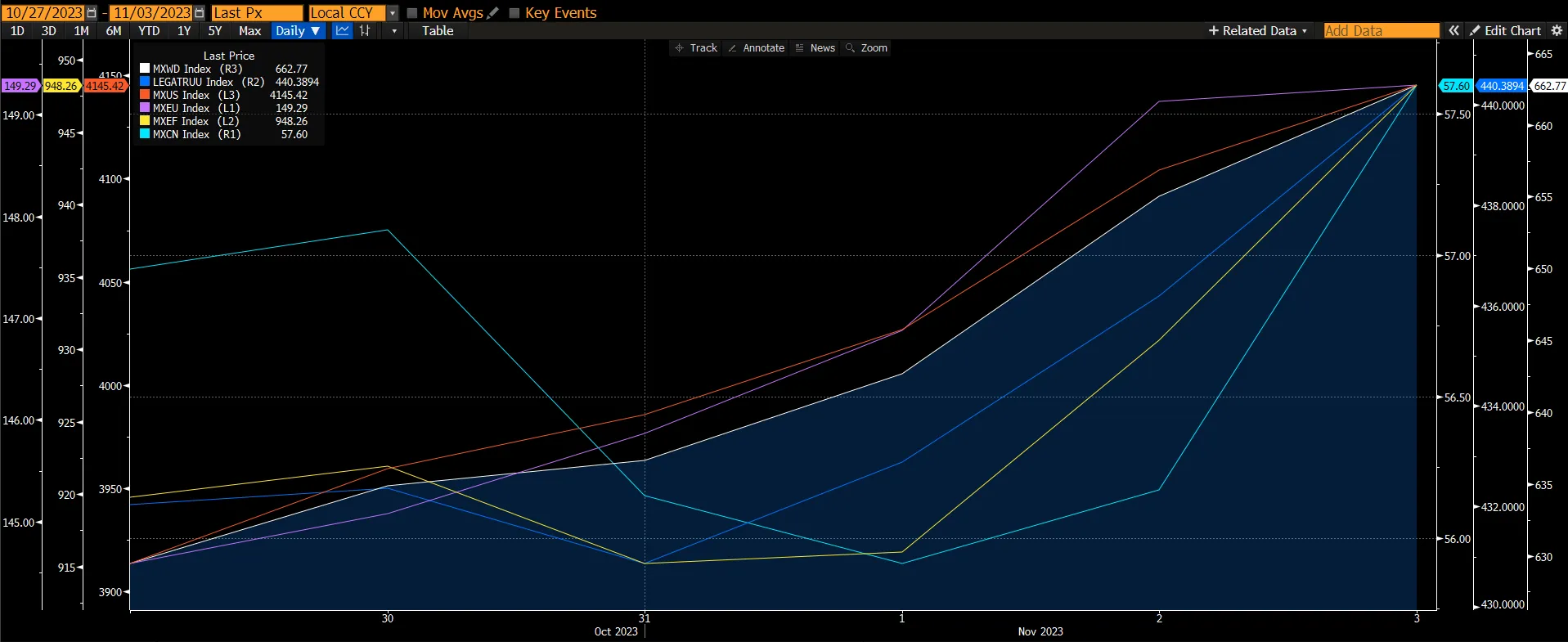Switch to Table view
Image resolution: width=1568 pixels, height=642 pixels.
tap(438, 30)
